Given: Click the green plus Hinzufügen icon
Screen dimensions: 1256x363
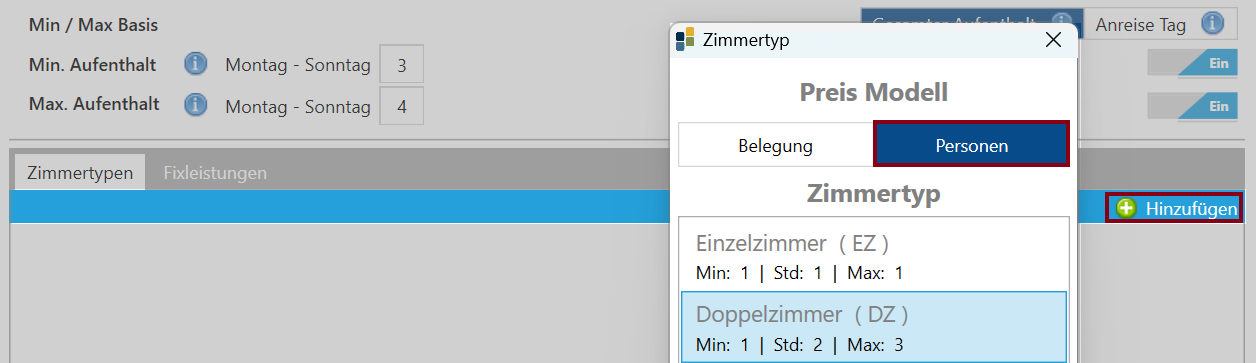Looking at the screenshot, I should click(x=1127, y=208).
